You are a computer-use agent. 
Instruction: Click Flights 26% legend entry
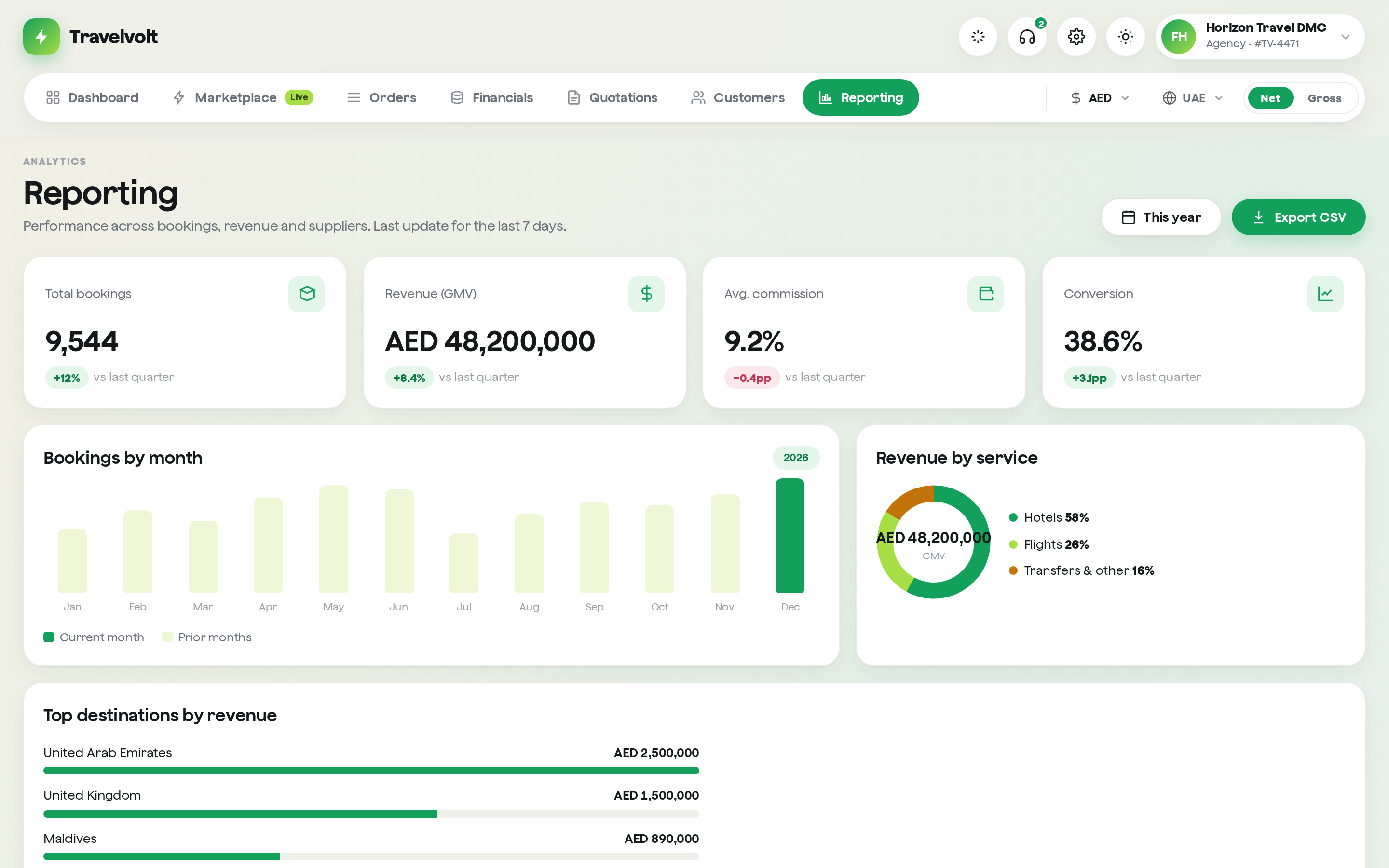pos(1049,544)
